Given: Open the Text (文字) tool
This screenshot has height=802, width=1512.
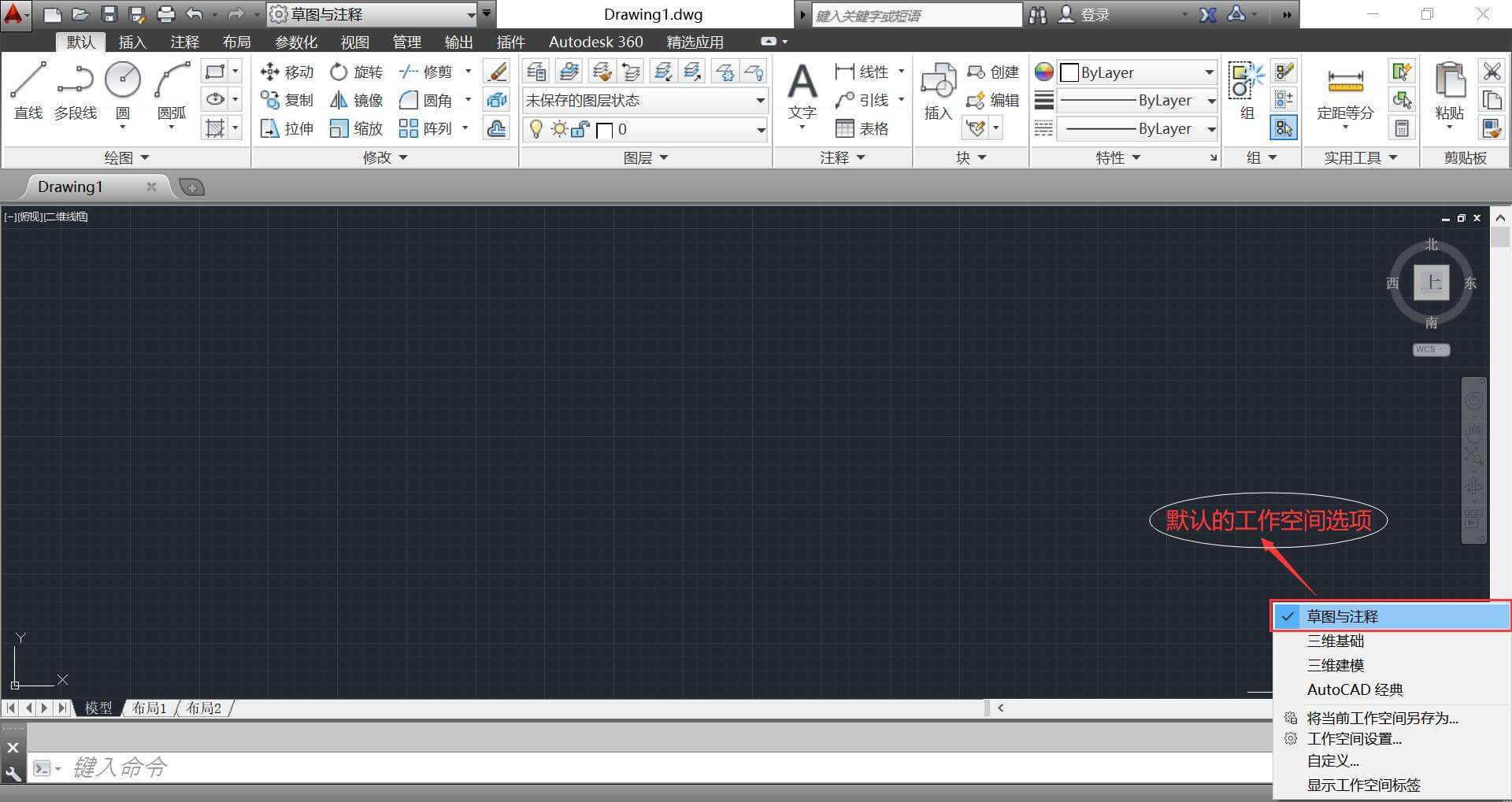Looking at the screenshot, I should (802, 91).
